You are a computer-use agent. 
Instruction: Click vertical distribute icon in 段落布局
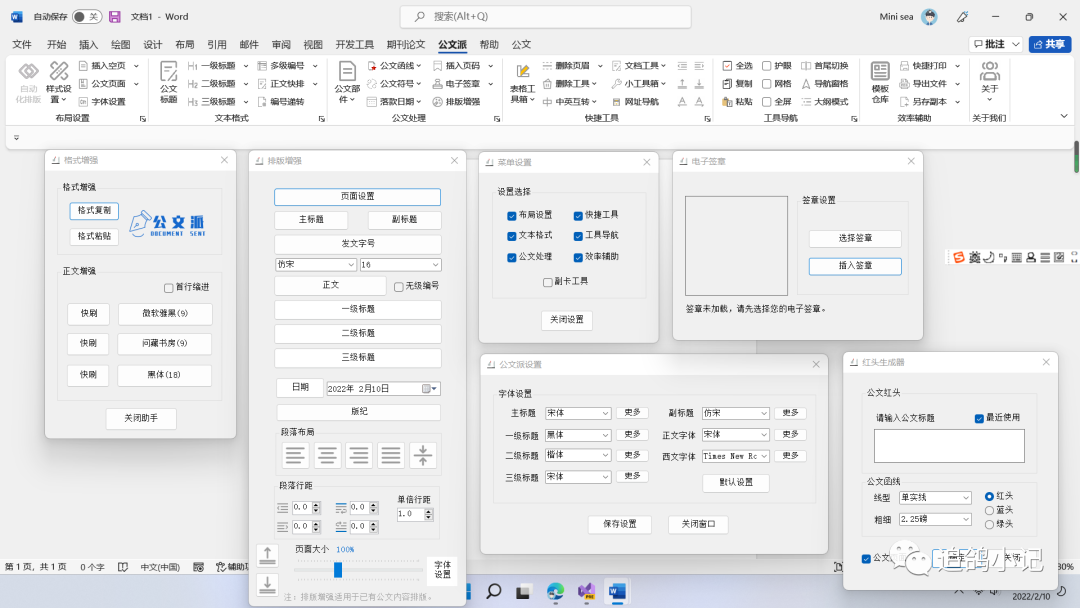click(x=423, y=455)
